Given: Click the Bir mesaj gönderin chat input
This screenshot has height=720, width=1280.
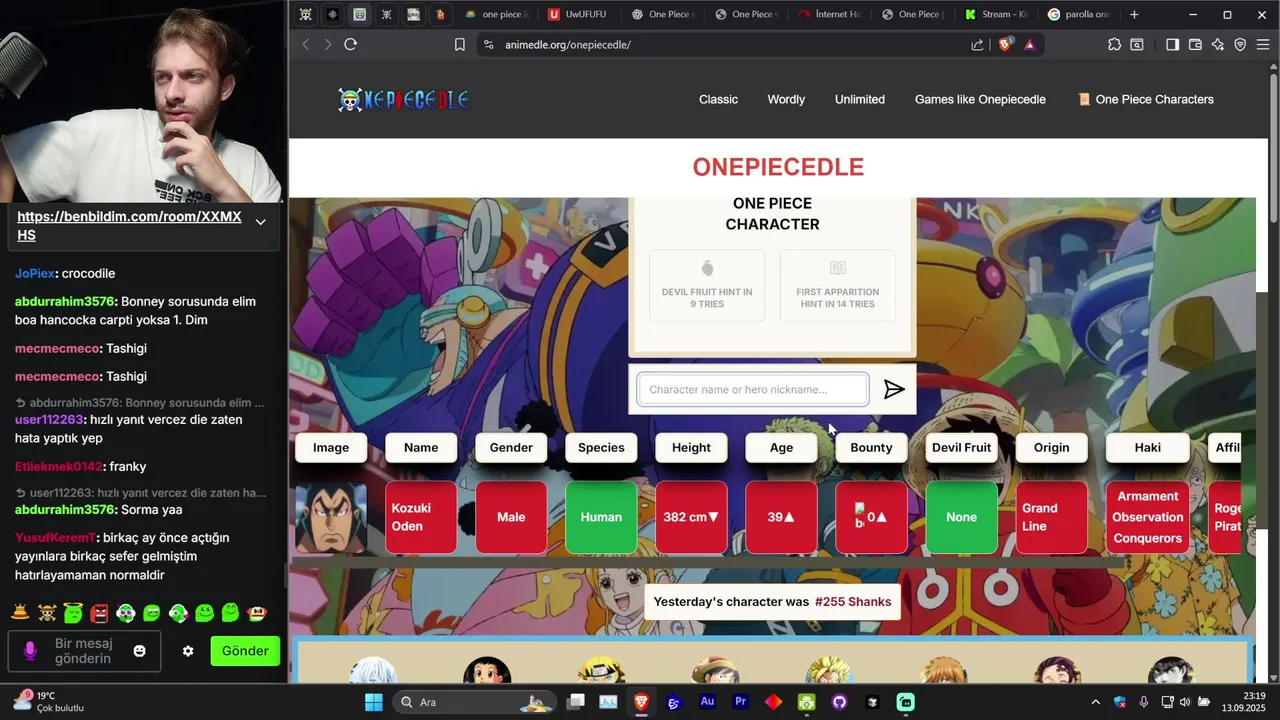Looking at the screenshot, I should click(84, 651).
